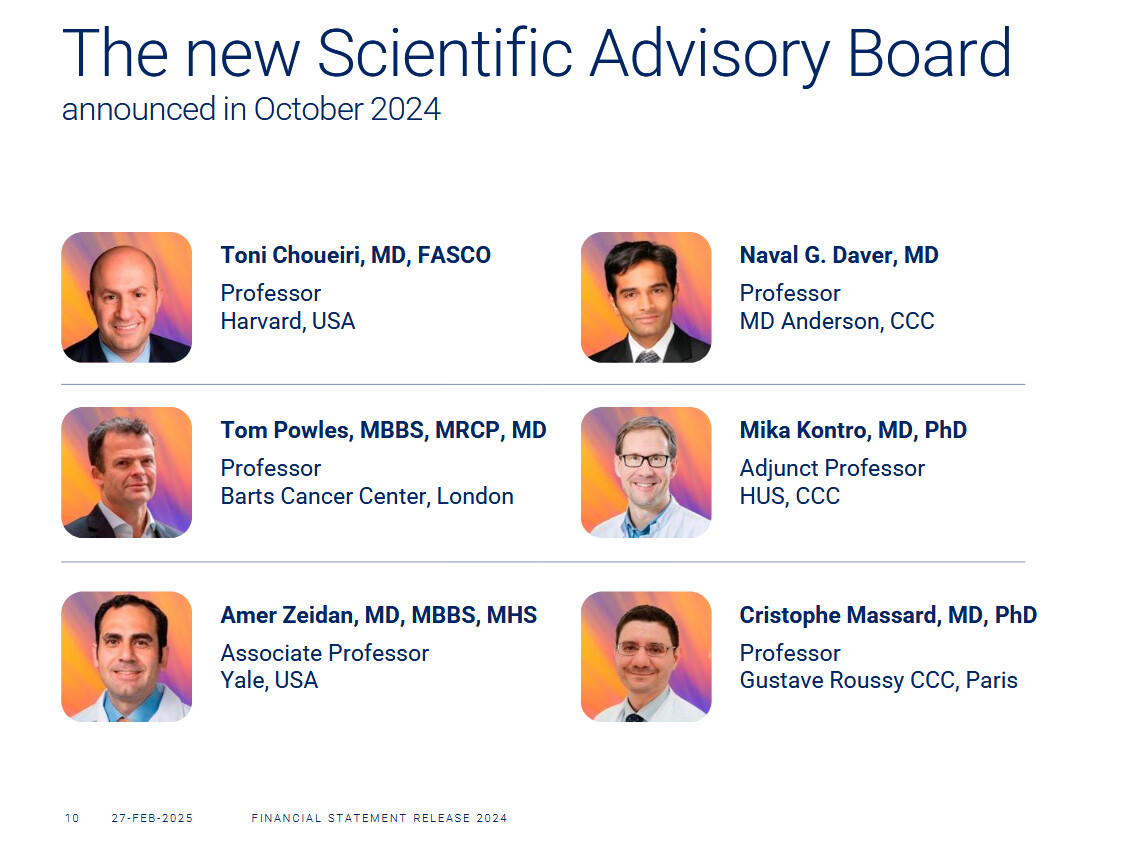Click the slide number 10 in footer
This screenshot has width=1122, height=853.
(x=71, y=818)
